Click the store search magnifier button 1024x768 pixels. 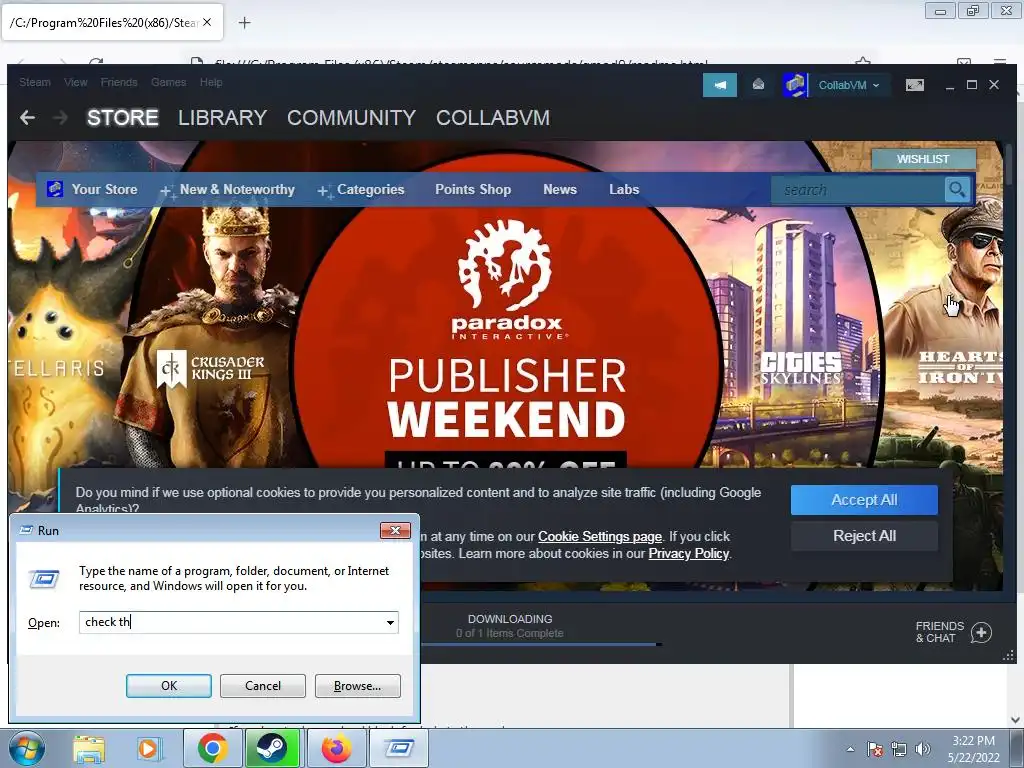pyautogui.click(x=957, y=189)
